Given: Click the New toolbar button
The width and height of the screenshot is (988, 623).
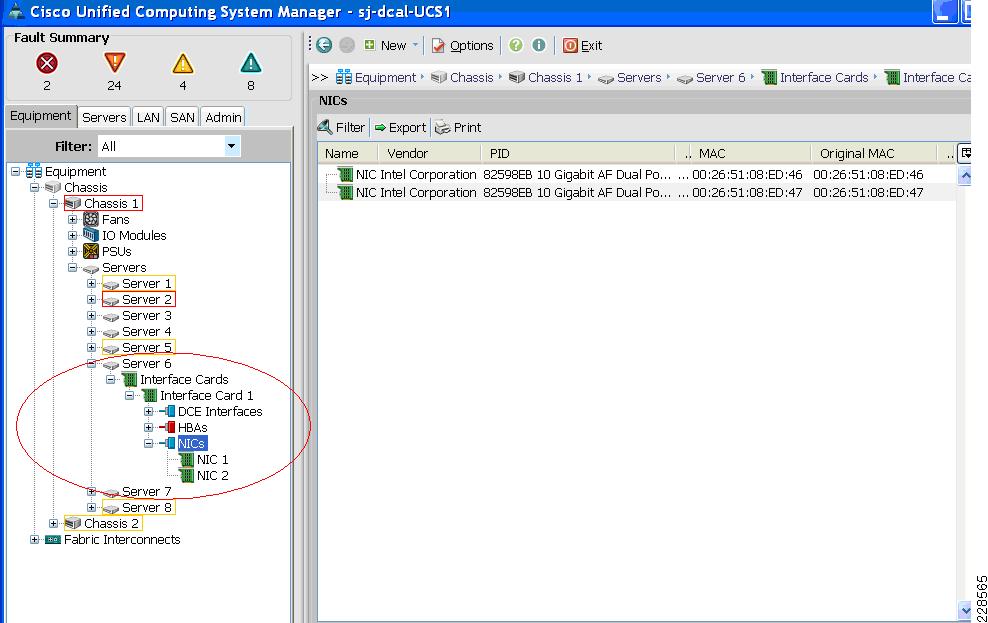Looking at the screenshot, I should click(385, 45).
